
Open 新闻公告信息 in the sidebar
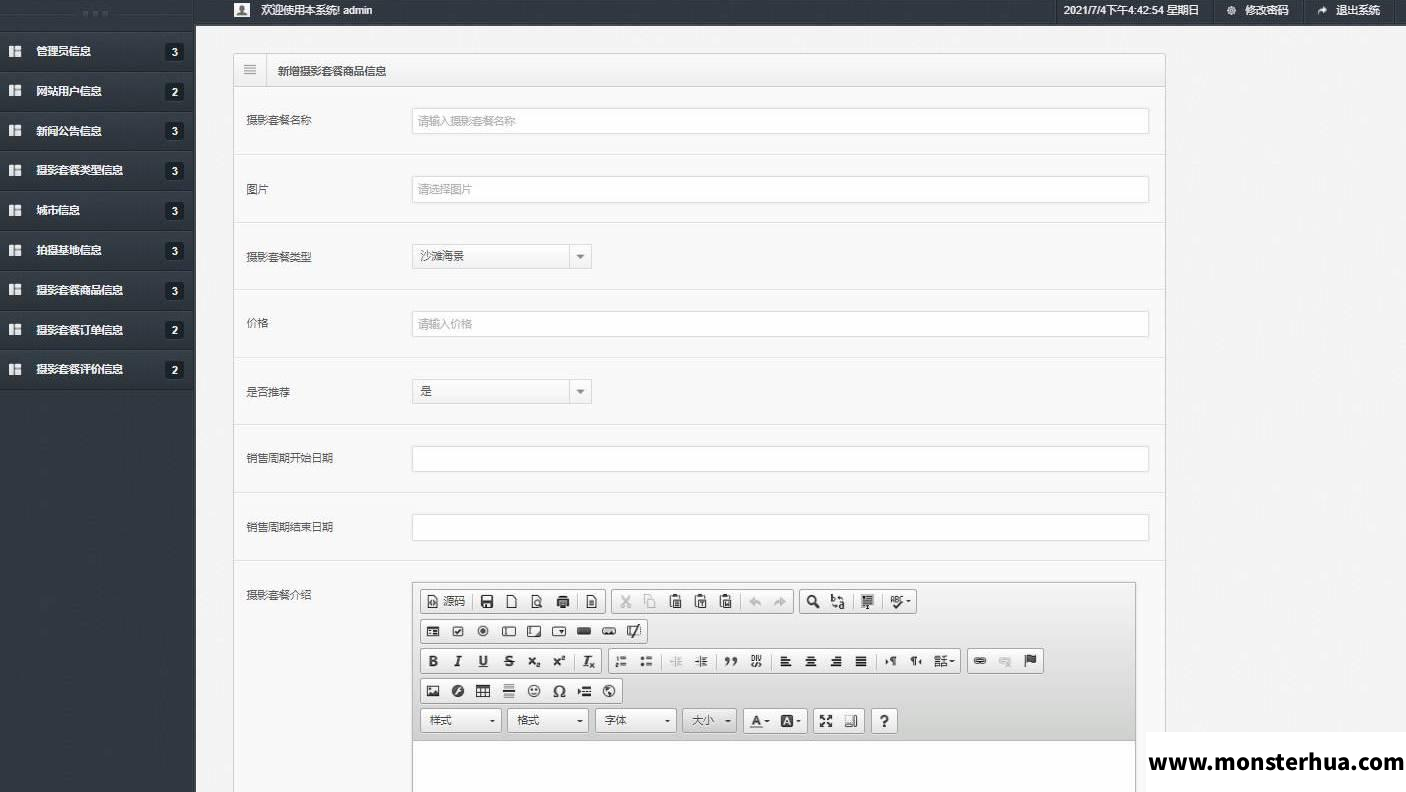(97, 131)
